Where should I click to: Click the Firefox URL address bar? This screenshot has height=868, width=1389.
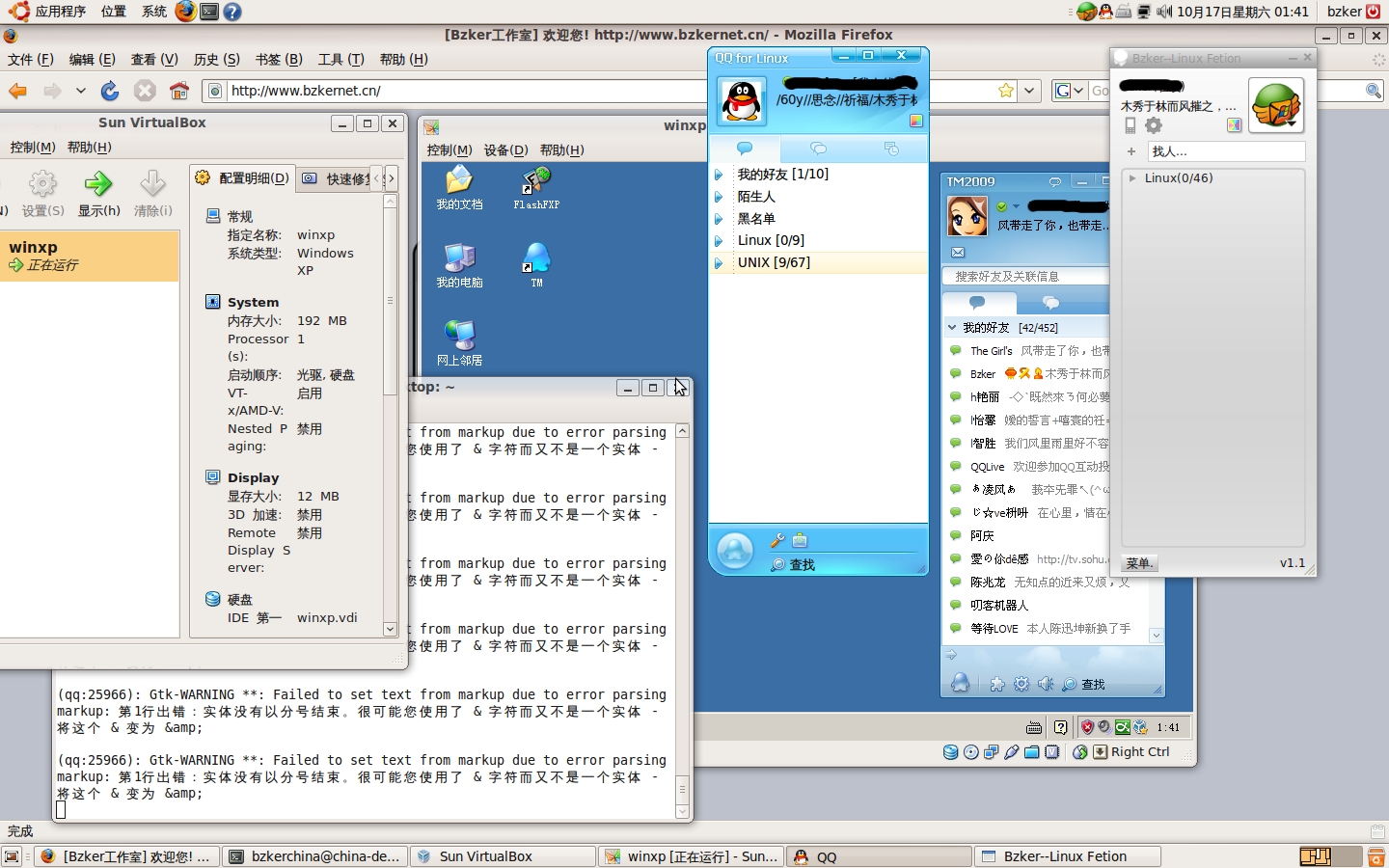pyautogui.click(x=608, y=91)
